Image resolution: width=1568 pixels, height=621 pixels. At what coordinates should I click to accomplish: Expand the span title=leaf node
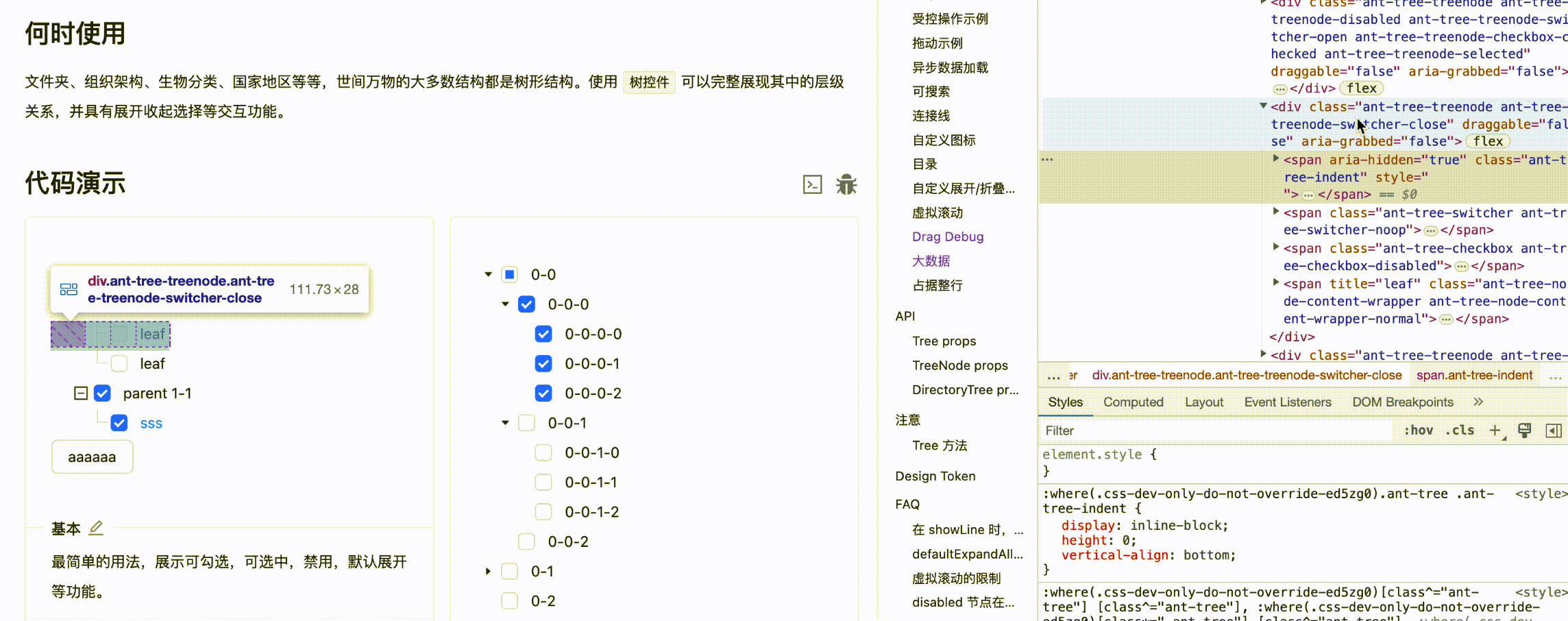(x=1275, y=282)
